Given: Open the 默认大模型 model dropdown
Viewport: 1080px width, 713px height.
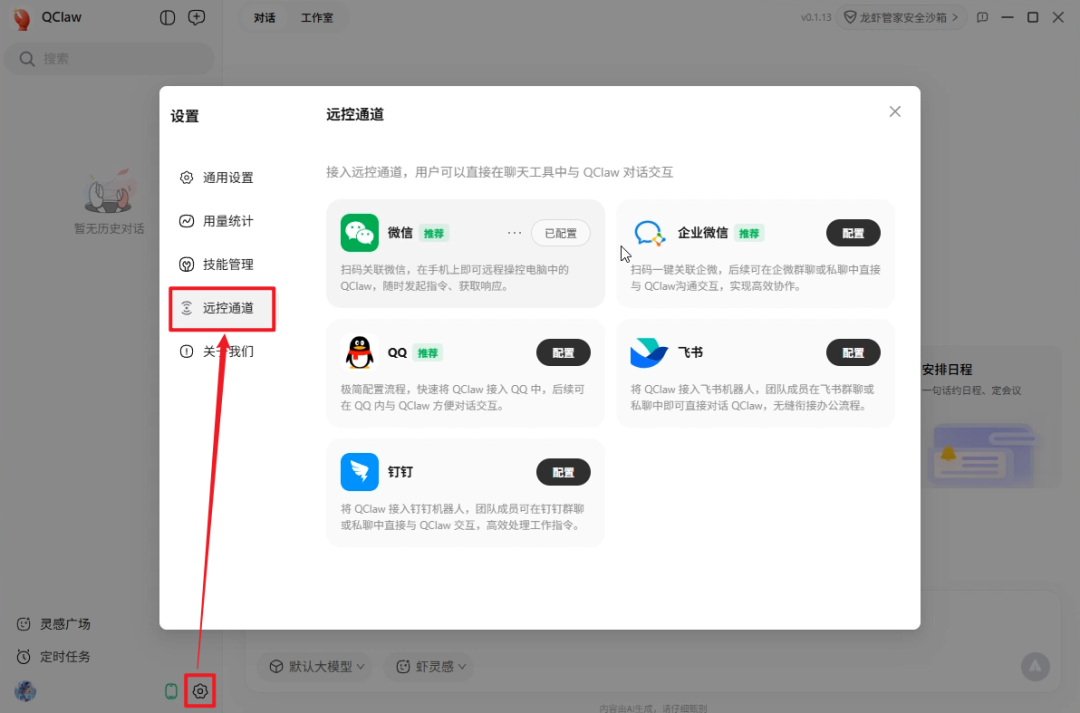Looking at the screenshot, I should 314,666.
